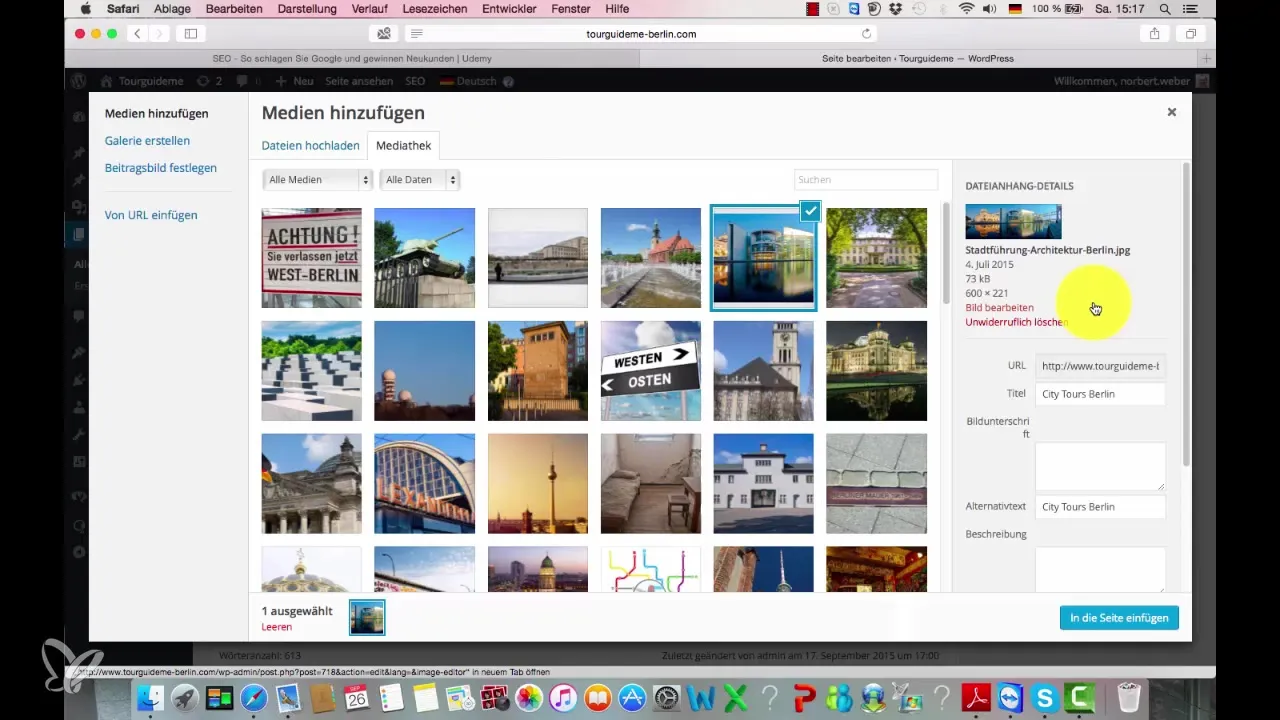Select the 'Westen Osten' sign thumbnail
This screenshot has height=720, width=1280.
pos(651,371)
